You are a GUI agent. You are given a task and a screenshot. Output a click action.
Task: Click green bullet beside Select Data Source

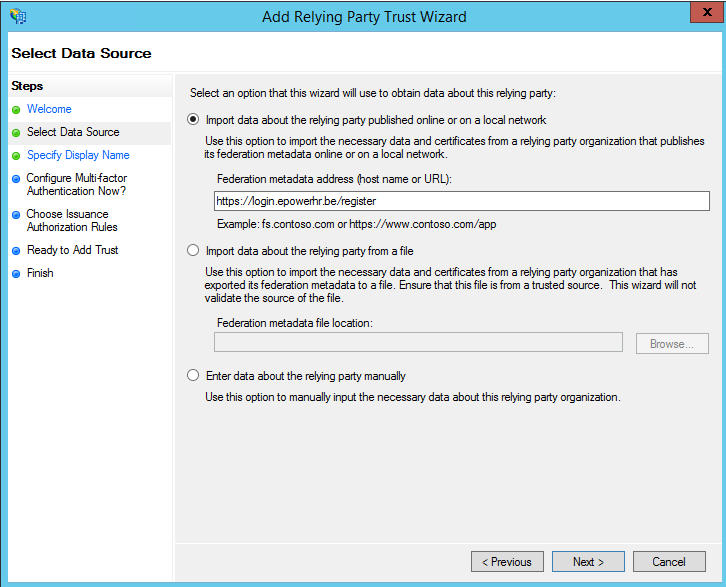16,133
